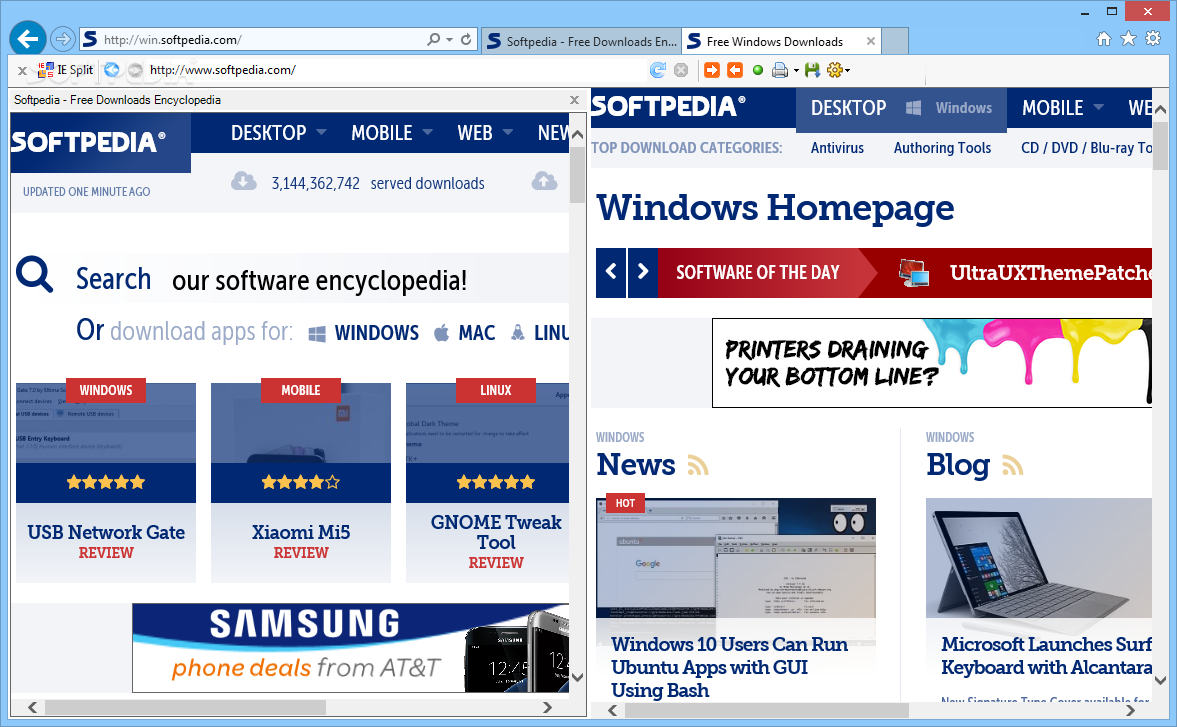Click the printer icon in IE Split toolbar
Screen dimensions: 1177x727
click(780, 70)
